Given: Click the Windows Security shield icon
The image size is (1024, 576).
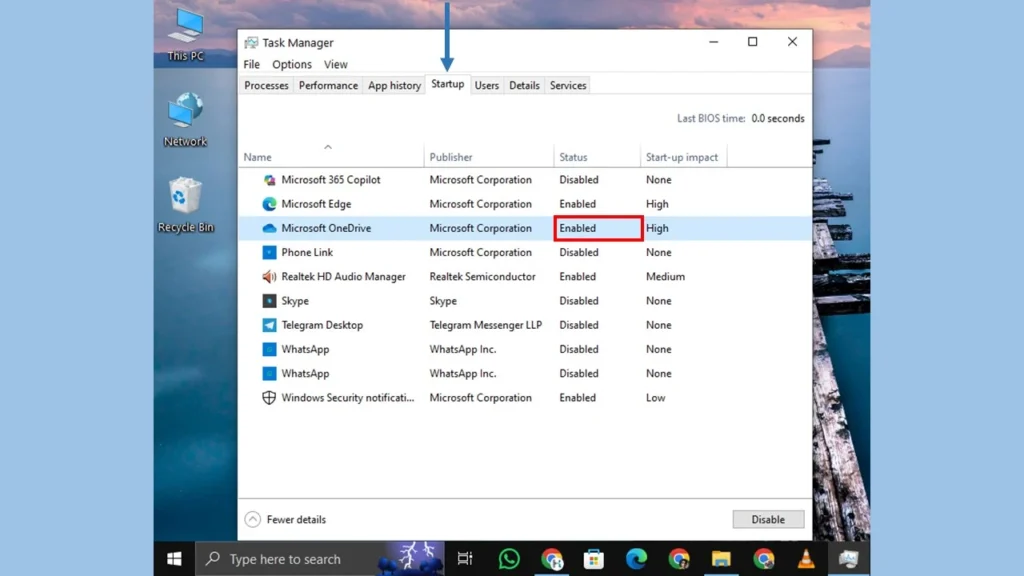Looking at the screenshot, I should coord(269,398).
